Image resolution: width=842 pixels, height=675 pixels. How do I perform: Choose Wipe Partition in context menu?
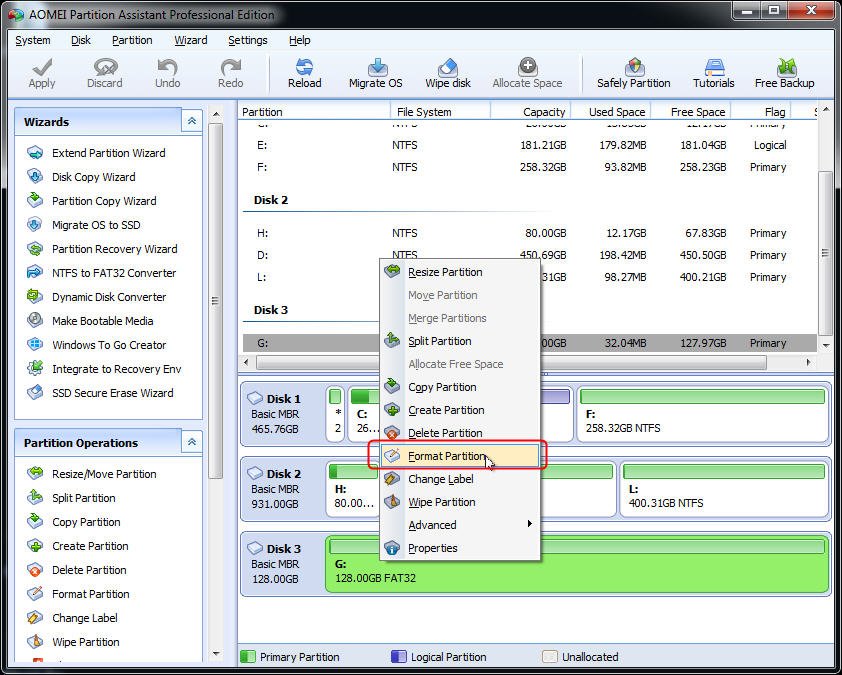pyautogui.click(x=460, y=502)
